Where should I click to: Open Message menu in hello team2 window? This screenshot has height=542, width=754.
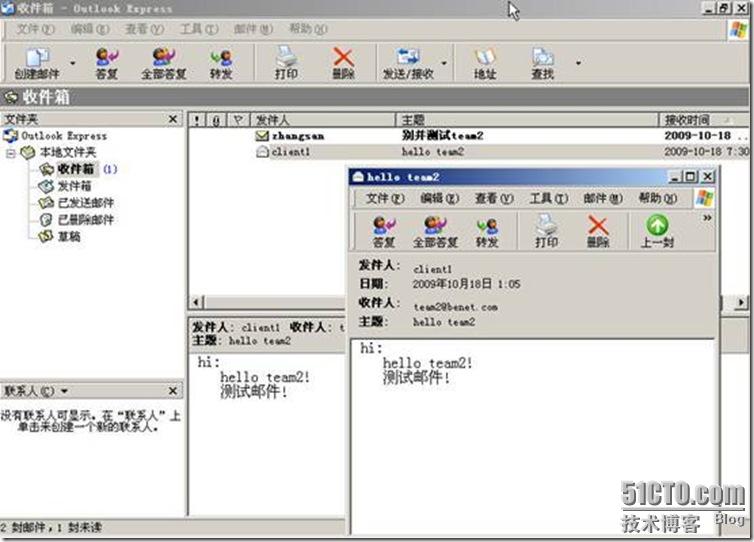point(603,198)
